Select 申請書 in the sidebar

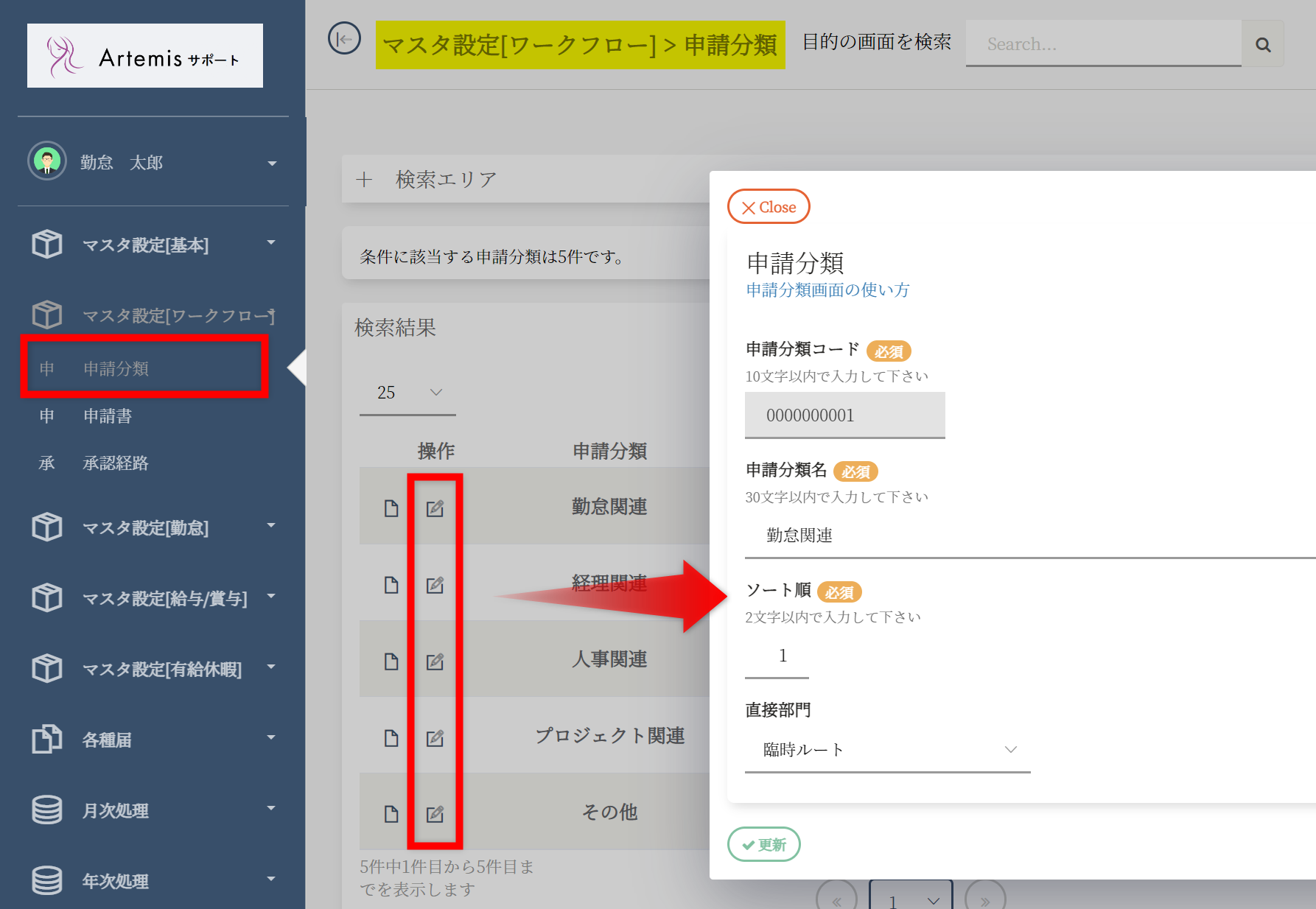point(108,416)
